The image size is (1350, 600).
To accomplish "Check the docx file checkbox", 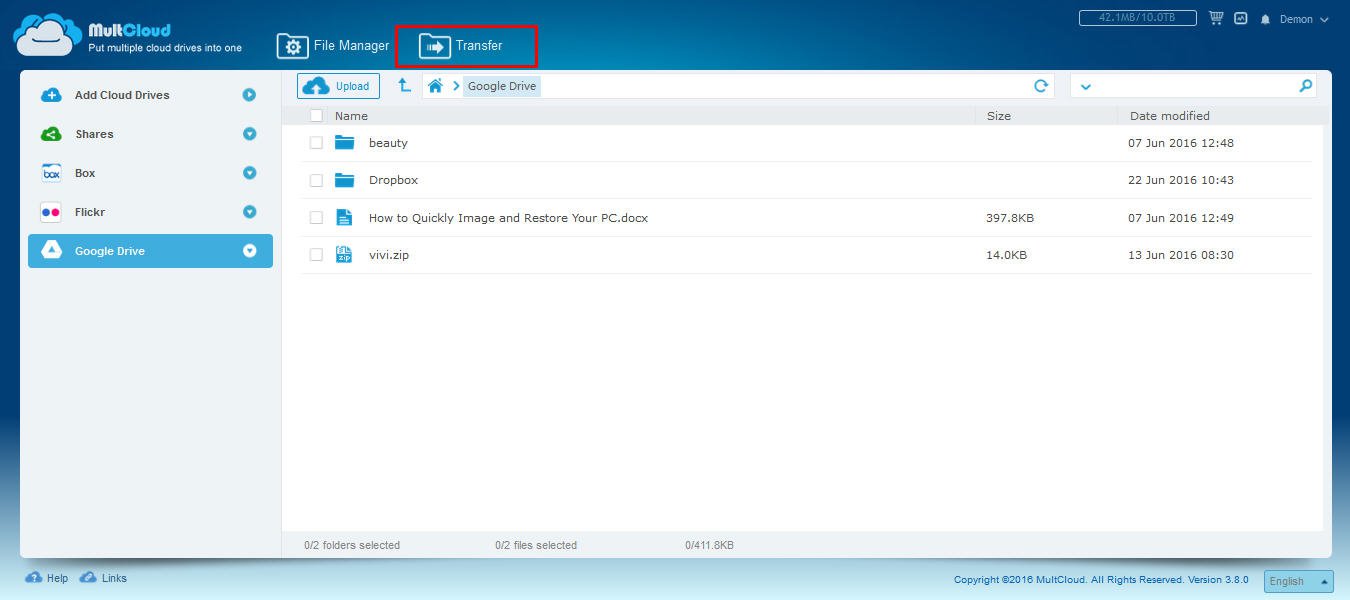I will coord(316,218).
